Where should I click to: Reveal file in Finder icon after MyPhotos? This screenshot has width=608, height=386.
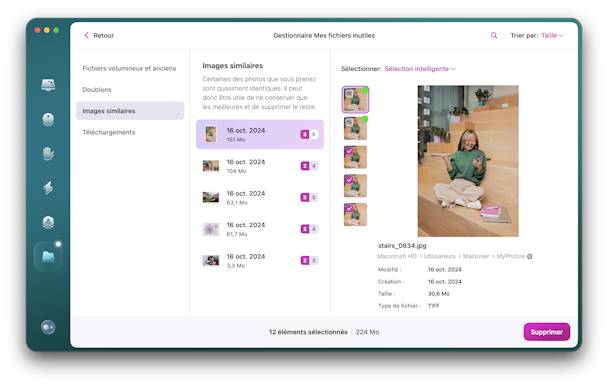(x=530, y=256)
